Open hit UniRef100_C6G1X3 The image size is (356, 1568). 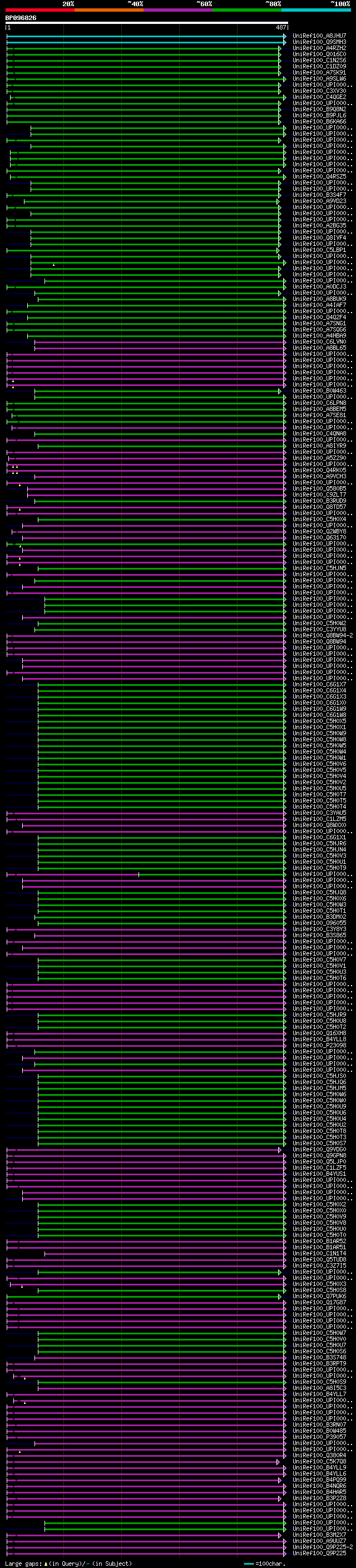coord(319,697)
